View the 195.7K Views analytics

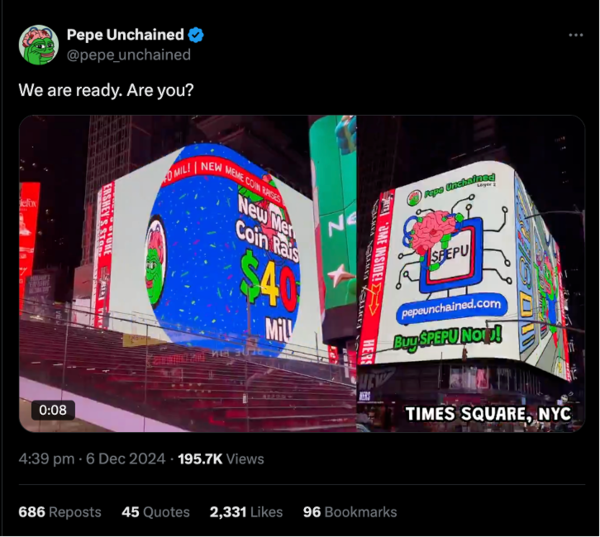coord(221,459)
